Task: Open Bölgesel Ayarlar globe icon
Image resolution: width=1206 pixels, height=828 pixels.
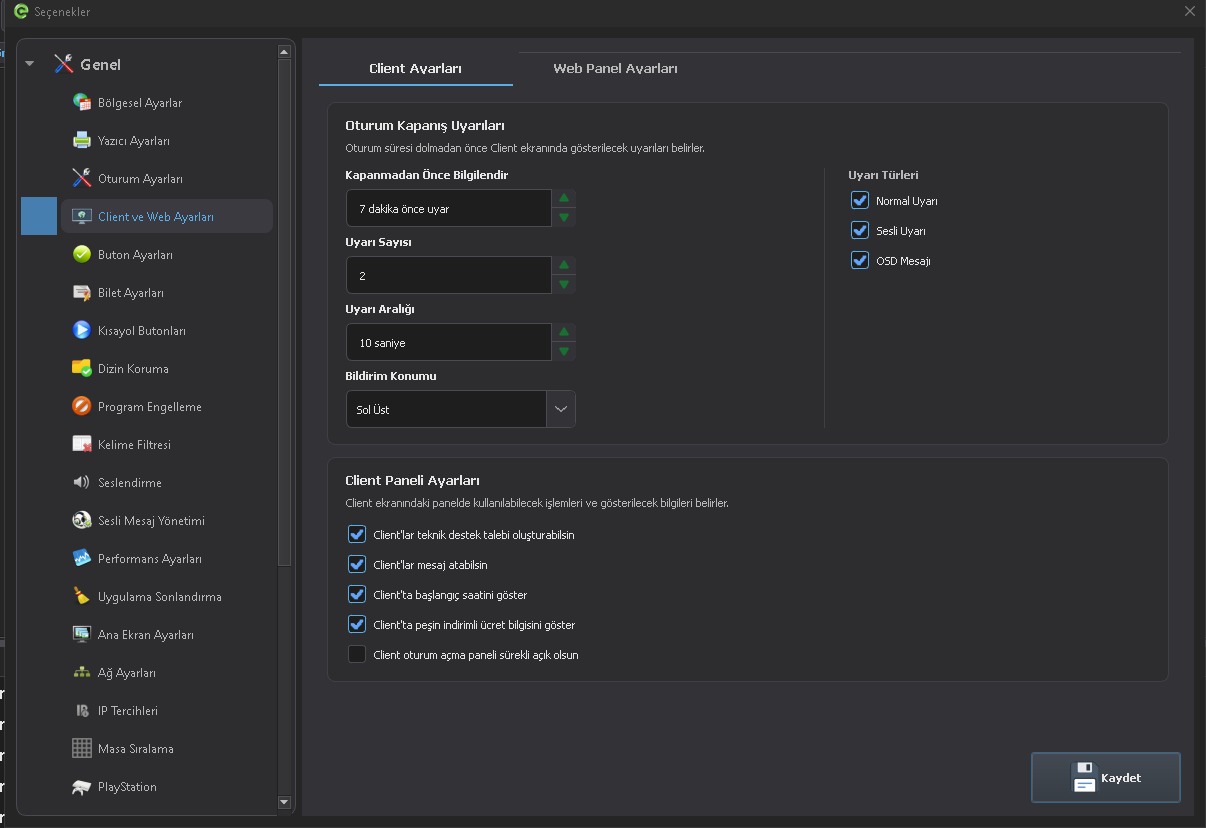Action: pyautogui.click(x=82, y=102)
